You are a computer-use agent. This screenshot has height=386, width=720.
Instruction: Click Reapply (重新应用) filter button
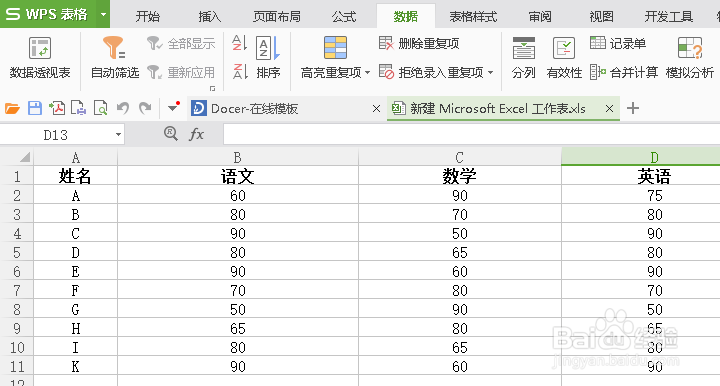click(x=181, y=72)
